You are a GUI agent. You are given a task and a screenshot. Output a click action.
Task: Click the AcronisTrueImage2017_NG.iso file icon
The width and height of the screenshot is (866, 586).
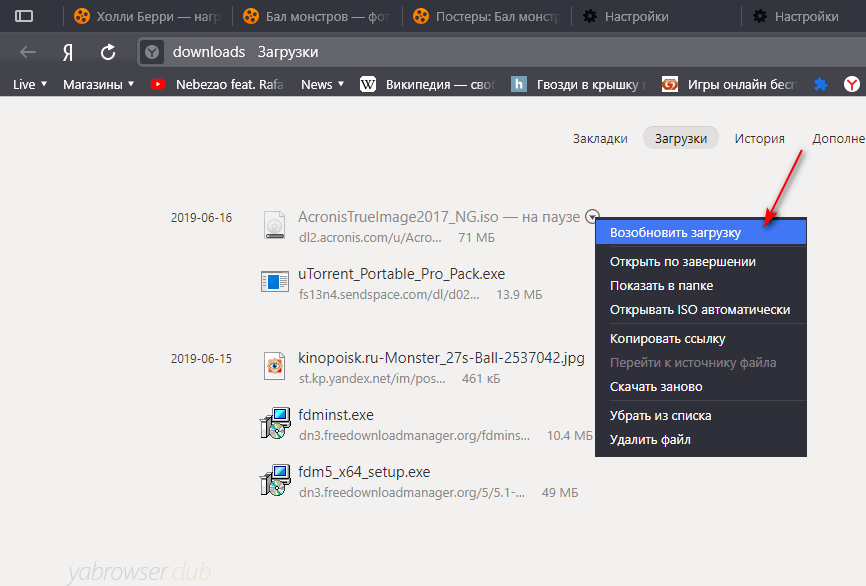coord(274,225)
